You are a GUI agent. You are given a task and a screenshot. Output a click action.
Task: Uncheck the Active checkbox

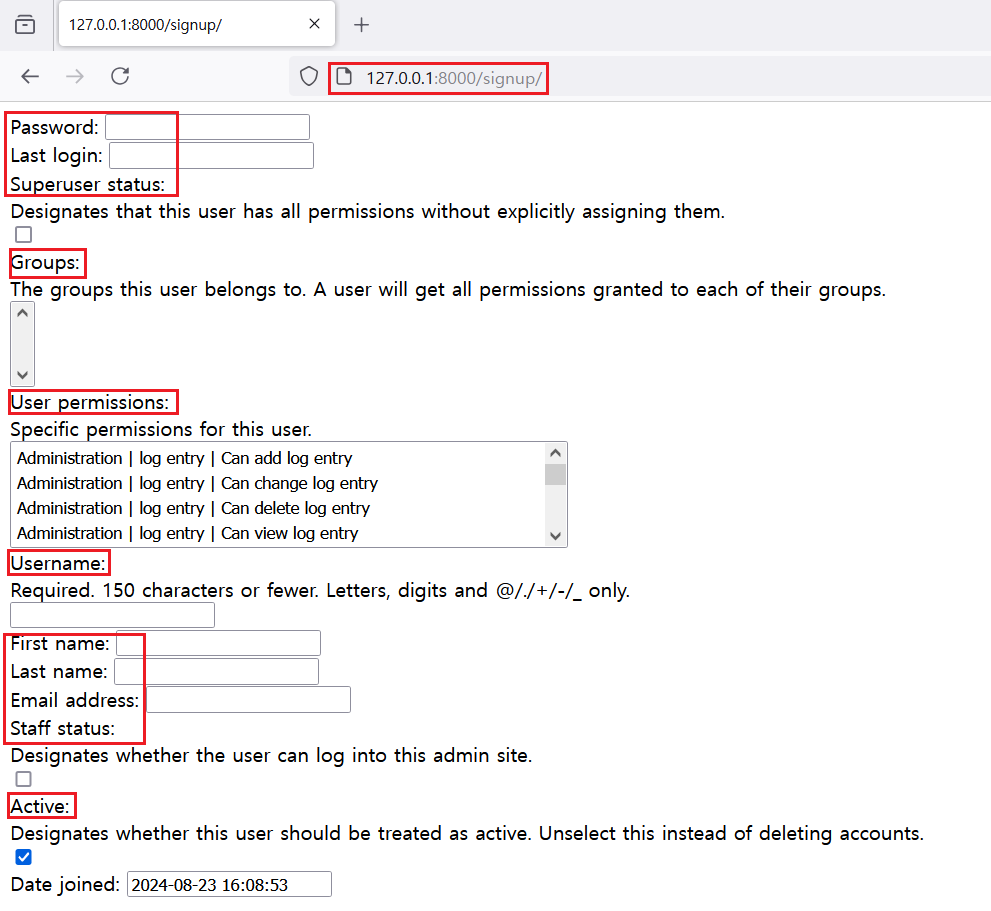[24, 857]
